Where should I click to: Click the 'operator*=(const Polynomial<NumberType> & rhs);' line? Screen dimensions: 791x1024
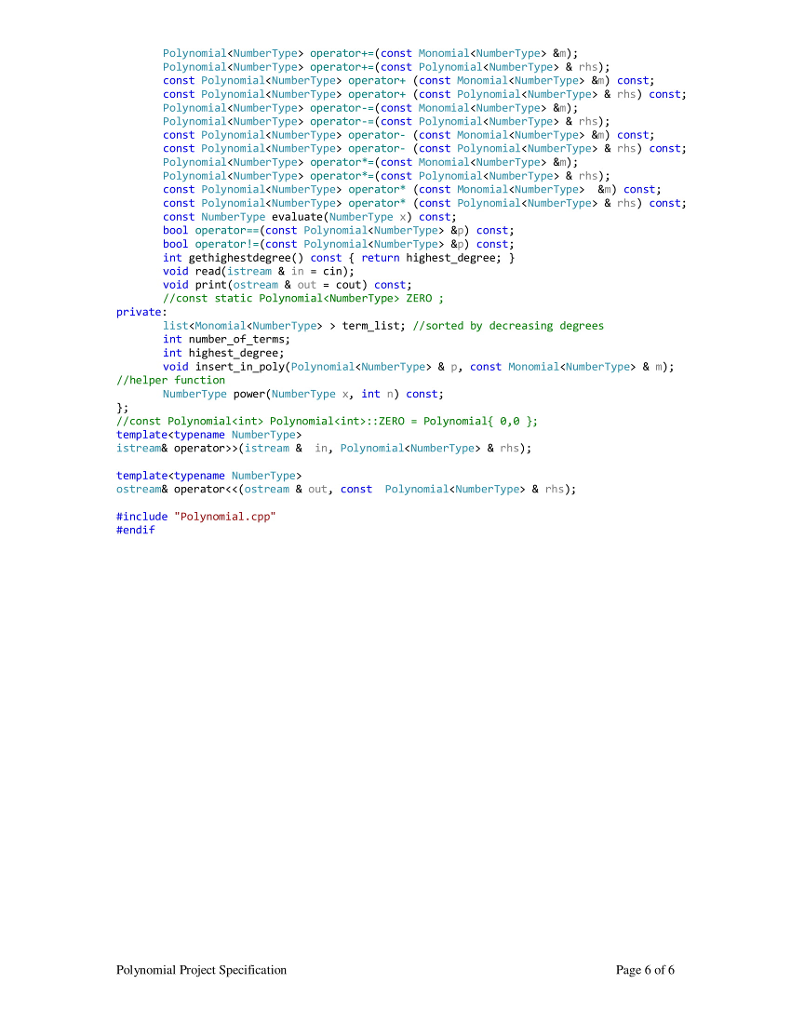387,176
